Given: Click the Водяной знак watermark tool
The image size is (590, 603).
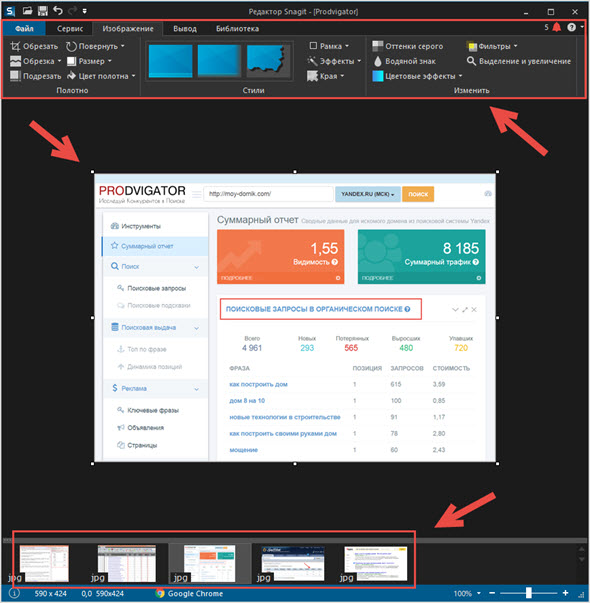Looking at the screenshot, I should (x=405, y=61).
